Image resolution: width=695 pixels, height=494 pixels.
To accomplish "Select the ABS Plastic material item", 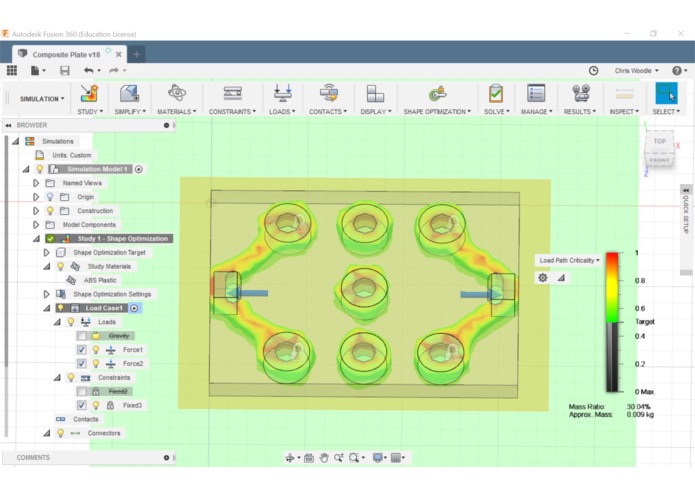I will (100, 280).
